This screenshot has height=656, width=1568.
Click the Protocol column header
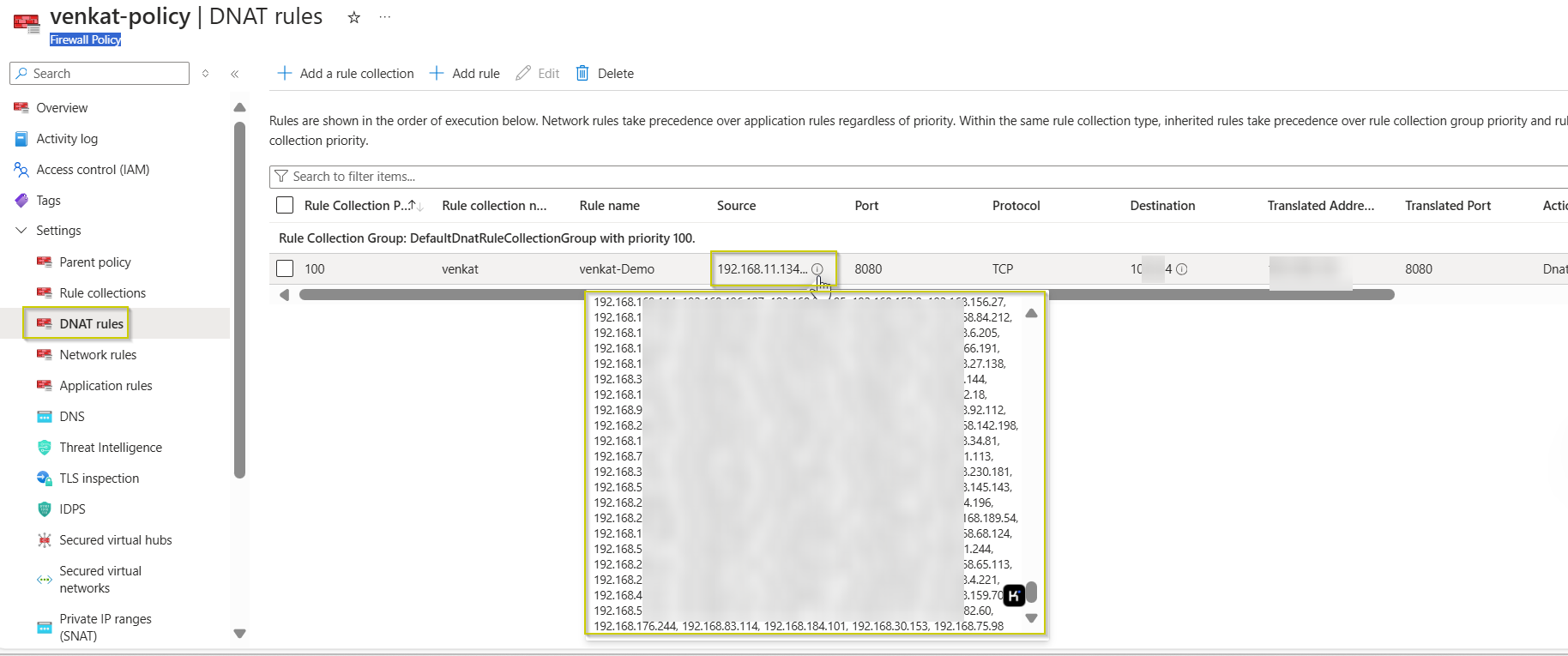click(x=1016, y=206)
